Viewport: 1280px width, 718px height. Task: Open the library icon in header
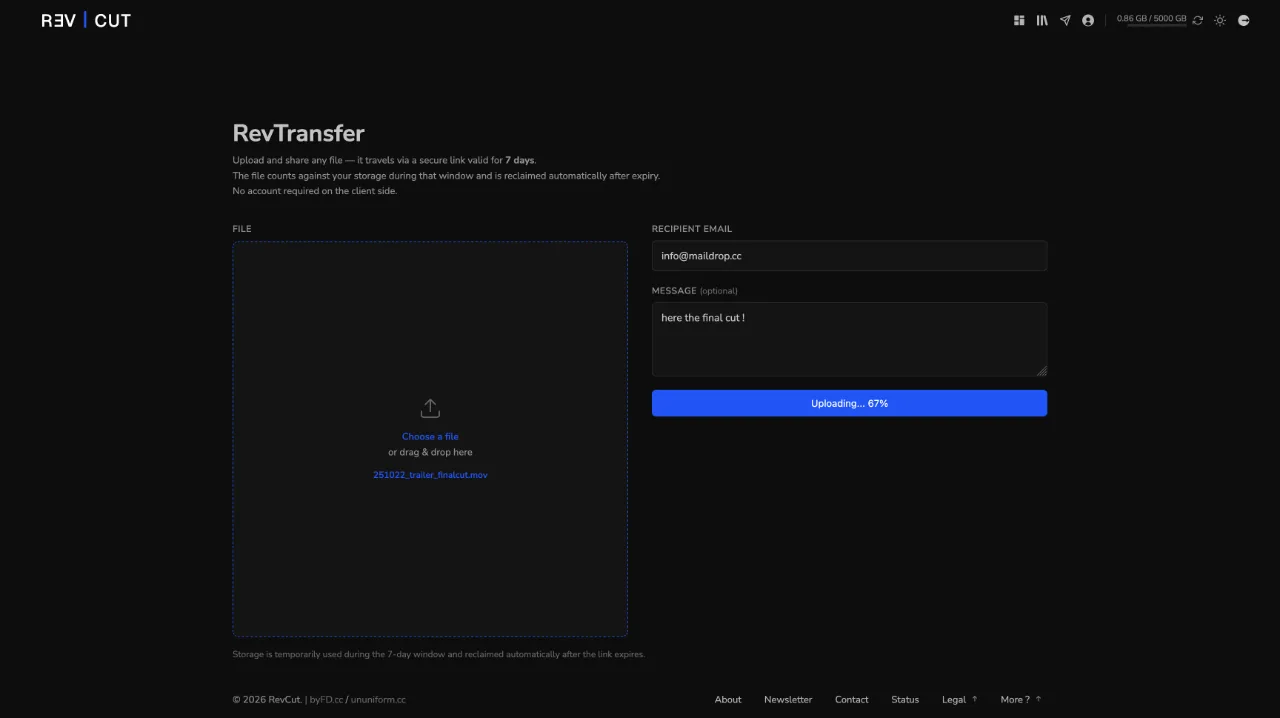pyautogui.click(x=1042, y=20)
